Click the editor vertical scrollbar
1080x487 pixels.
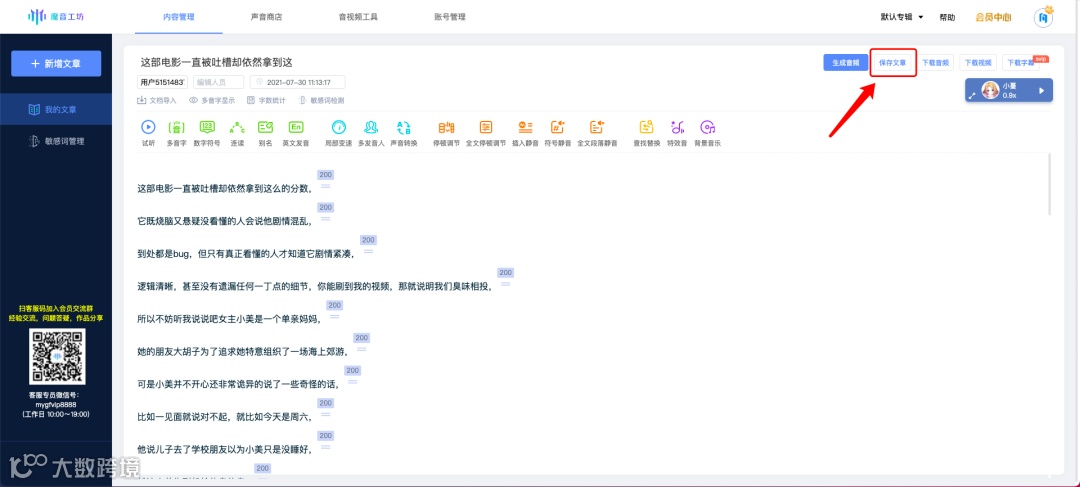point(1050,185)
